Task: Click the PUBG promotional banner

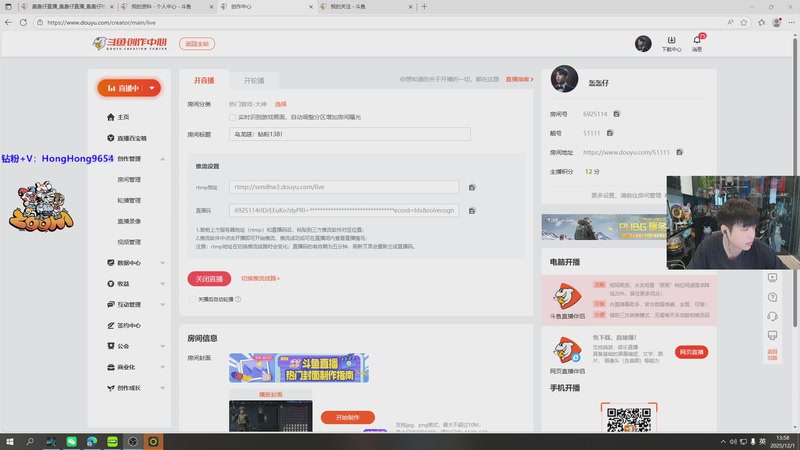Action: pos(604,227)
